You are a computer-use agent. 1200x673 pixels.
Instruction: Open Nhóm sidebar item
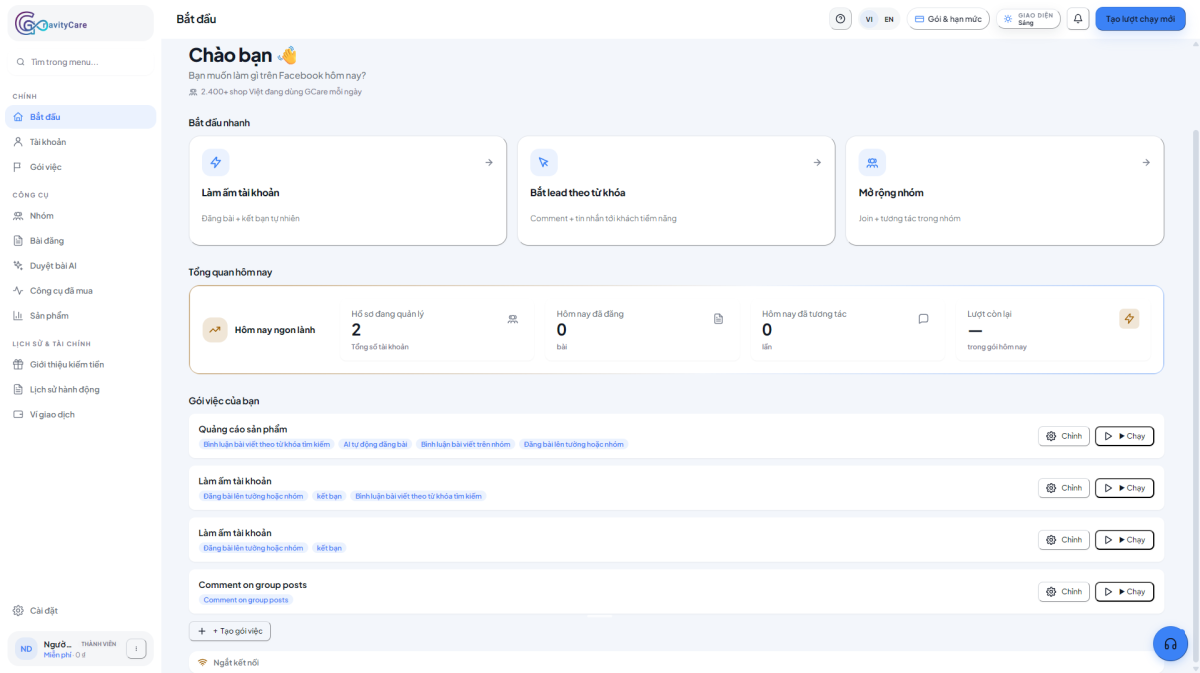pos(81,216)
